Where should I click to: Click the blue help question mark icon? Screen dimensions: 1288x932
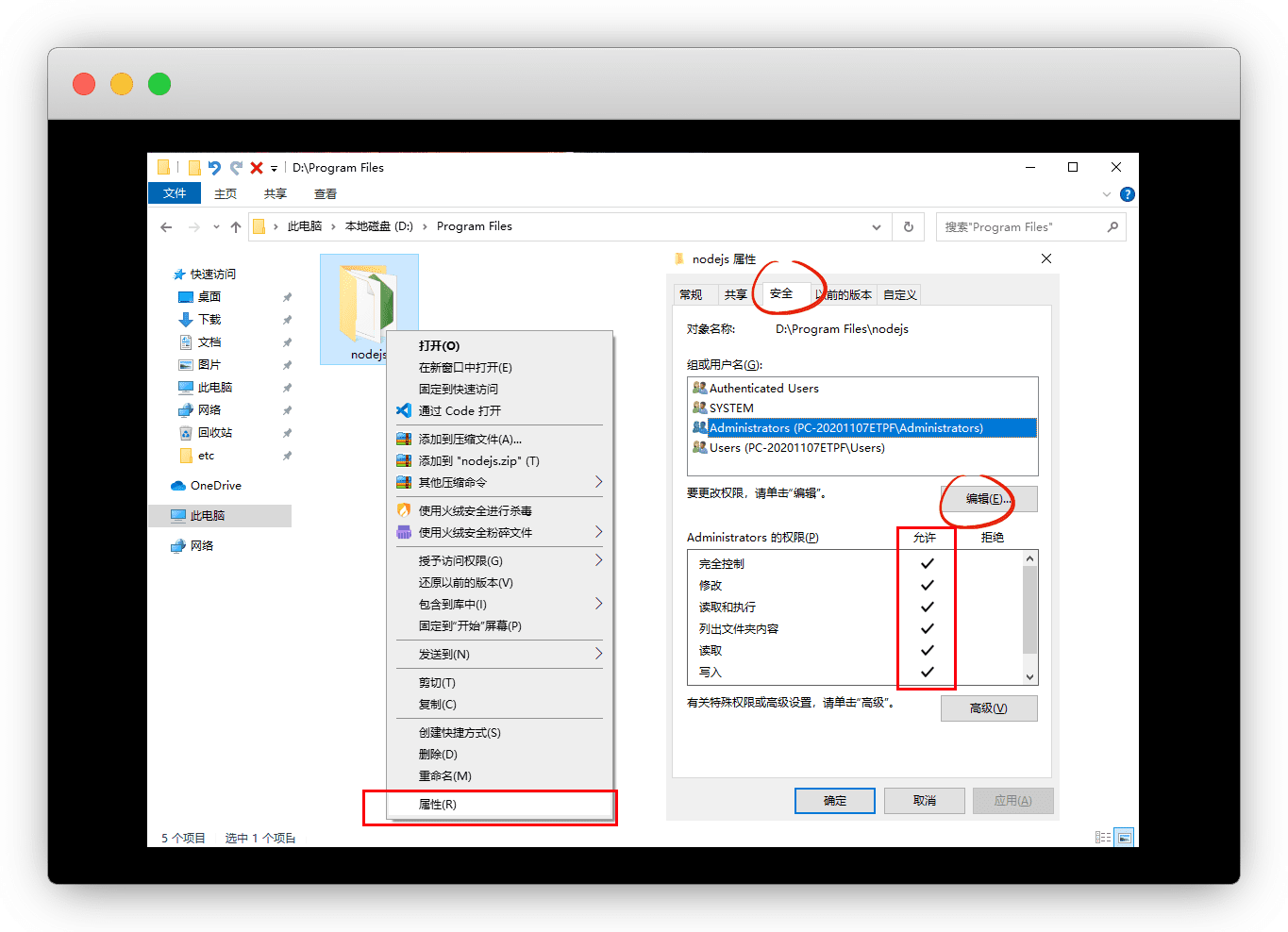(1127, 194)
